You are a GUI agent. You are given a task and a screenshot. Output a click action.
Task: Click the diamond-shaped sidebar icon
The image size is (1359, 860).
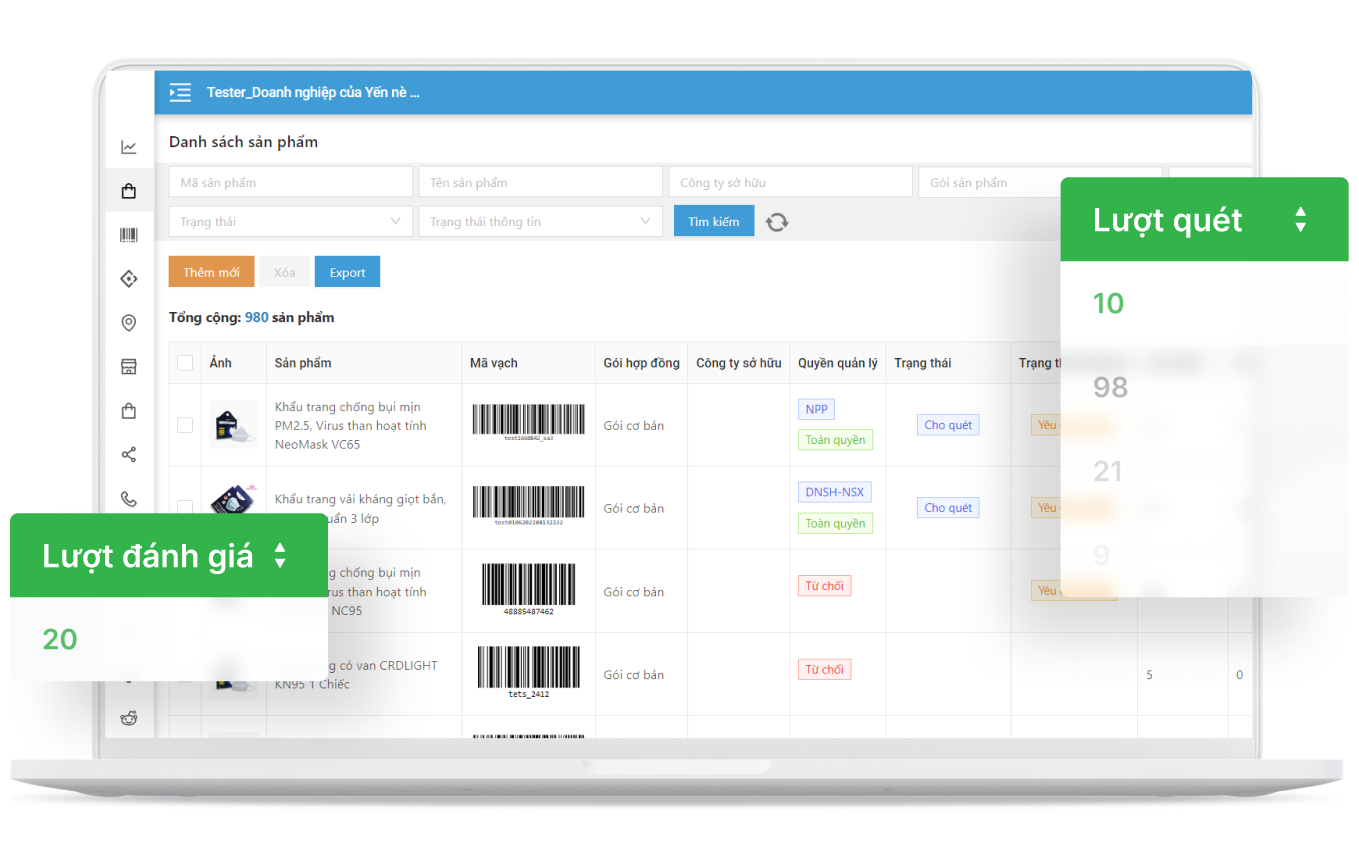(129, 279)
